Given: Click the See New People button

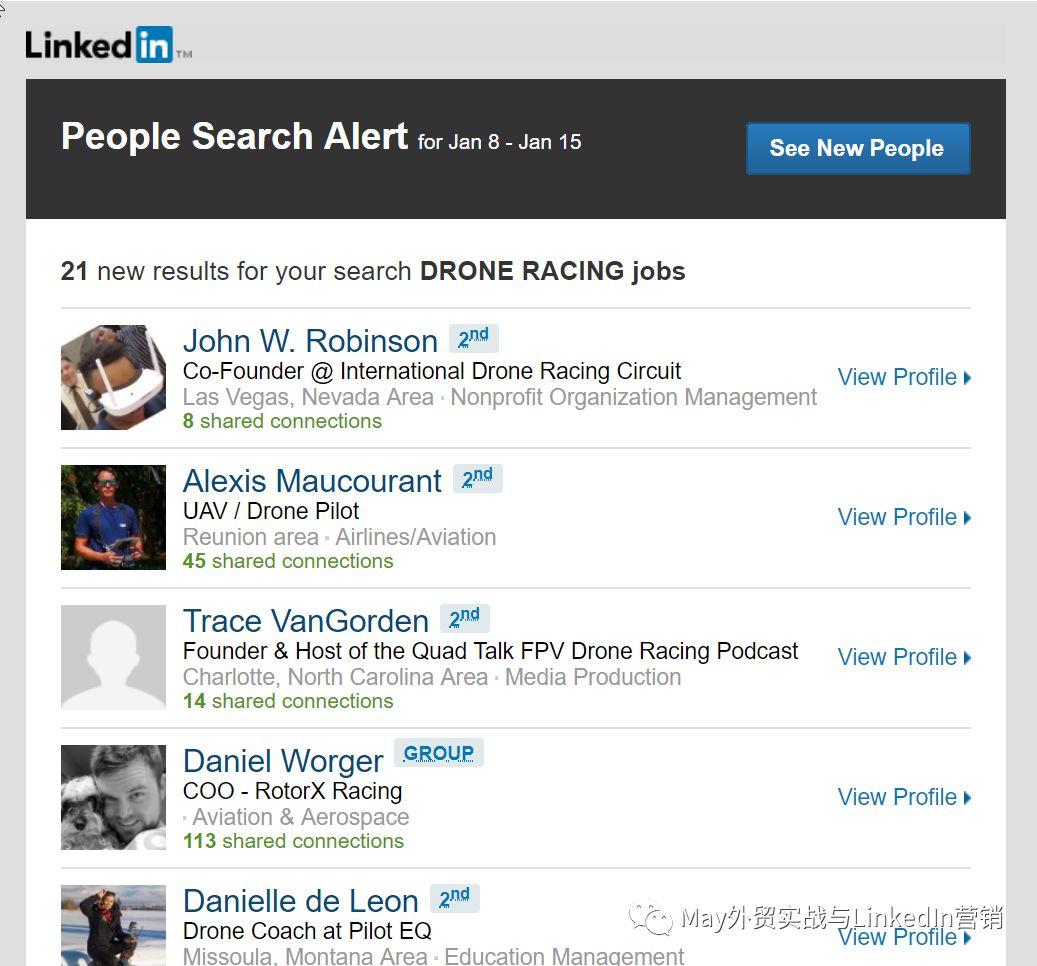Looking at the screenshot, I should pyautogui.click(x=858, y=148).
